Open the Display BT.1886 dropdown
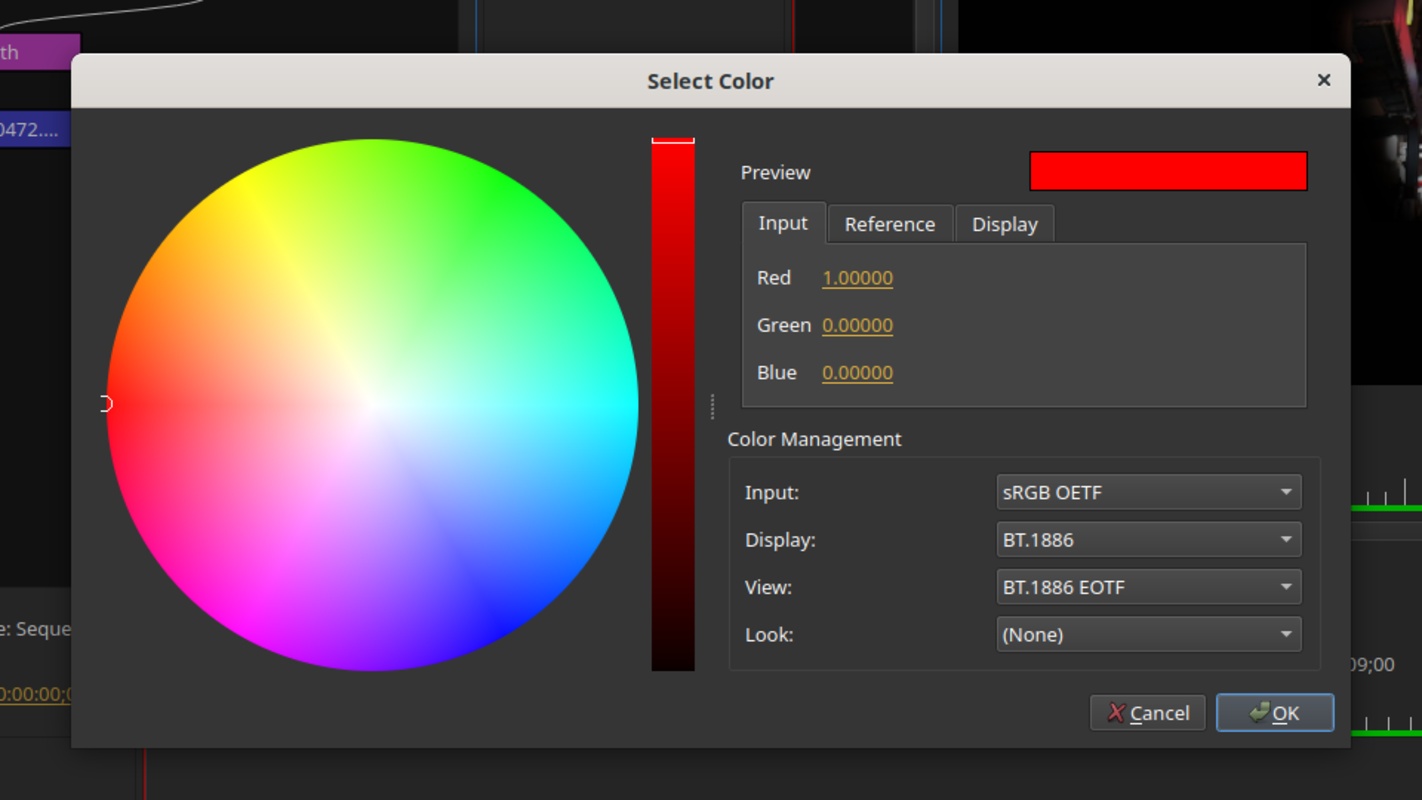1422x800 pixels. tap(1149, 540)
